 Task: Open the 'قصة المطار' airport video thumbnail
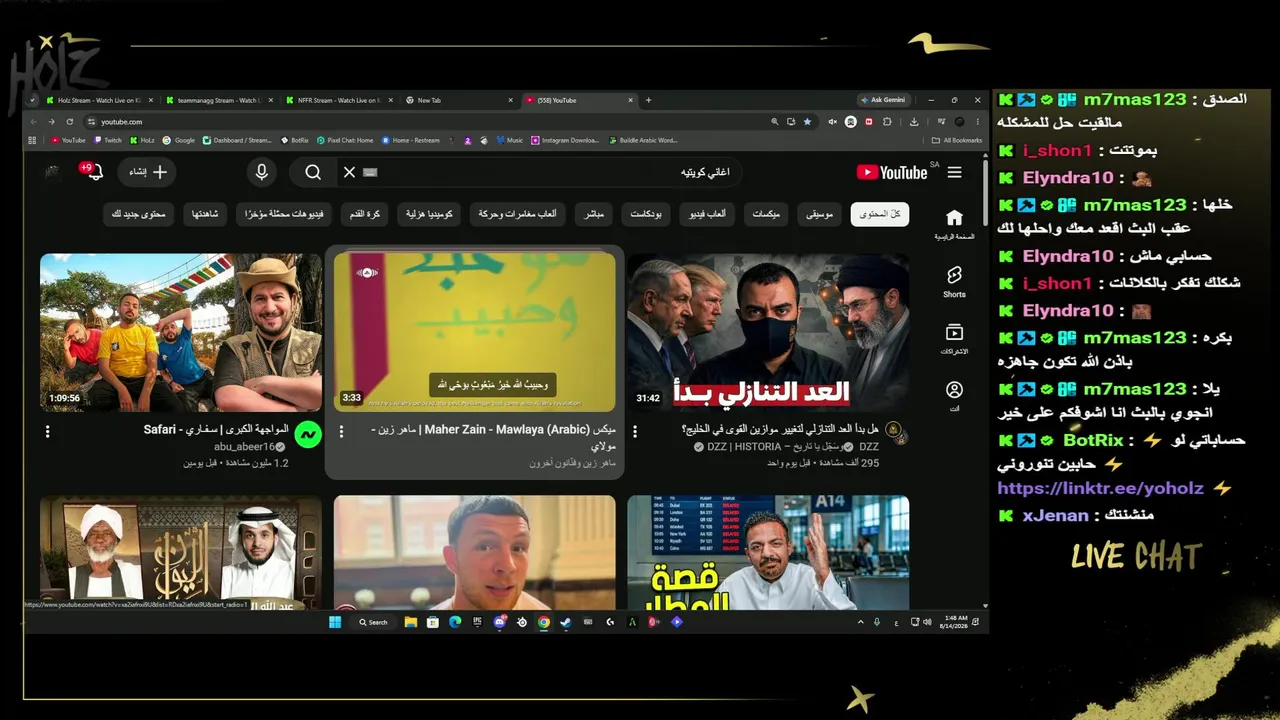[769, 553]
